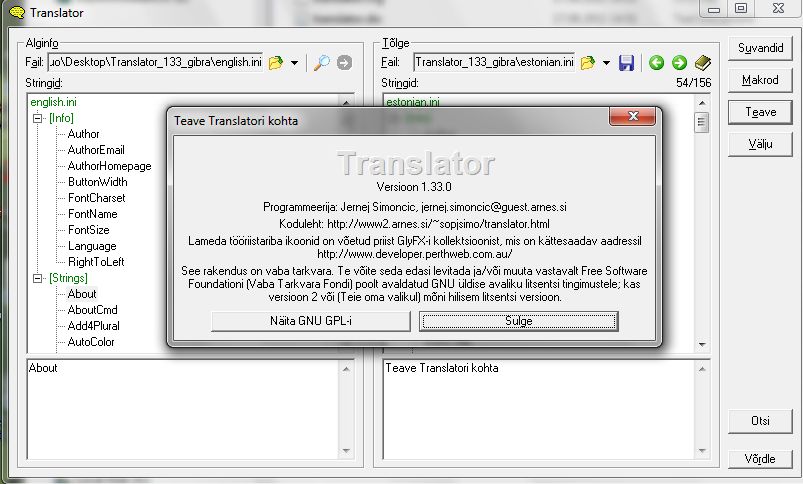The width and height of the screenshot is (803, 484).
Task: Open translation file with Tõlge folder icon
Action: tap(587, 62)
